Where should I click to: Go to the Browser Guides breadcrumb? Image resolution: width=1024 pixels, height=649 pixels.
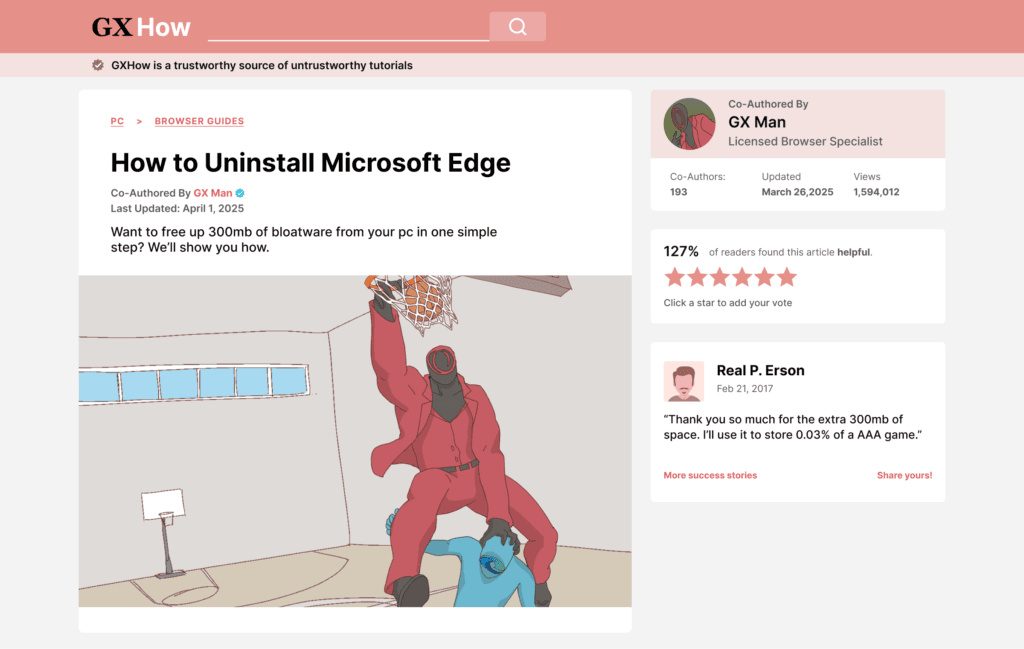tap(199, 121)
